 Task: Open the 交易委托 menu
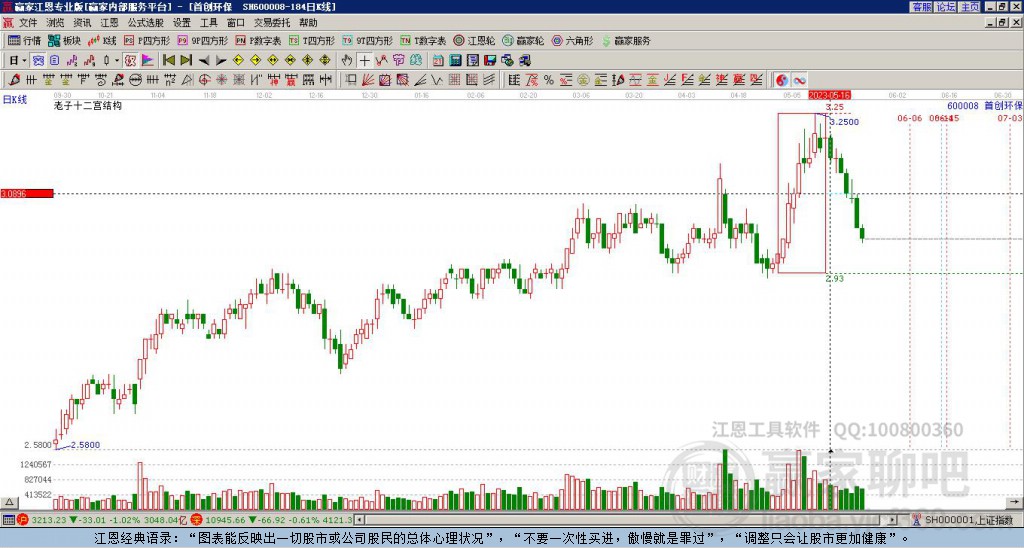point(272,23)
